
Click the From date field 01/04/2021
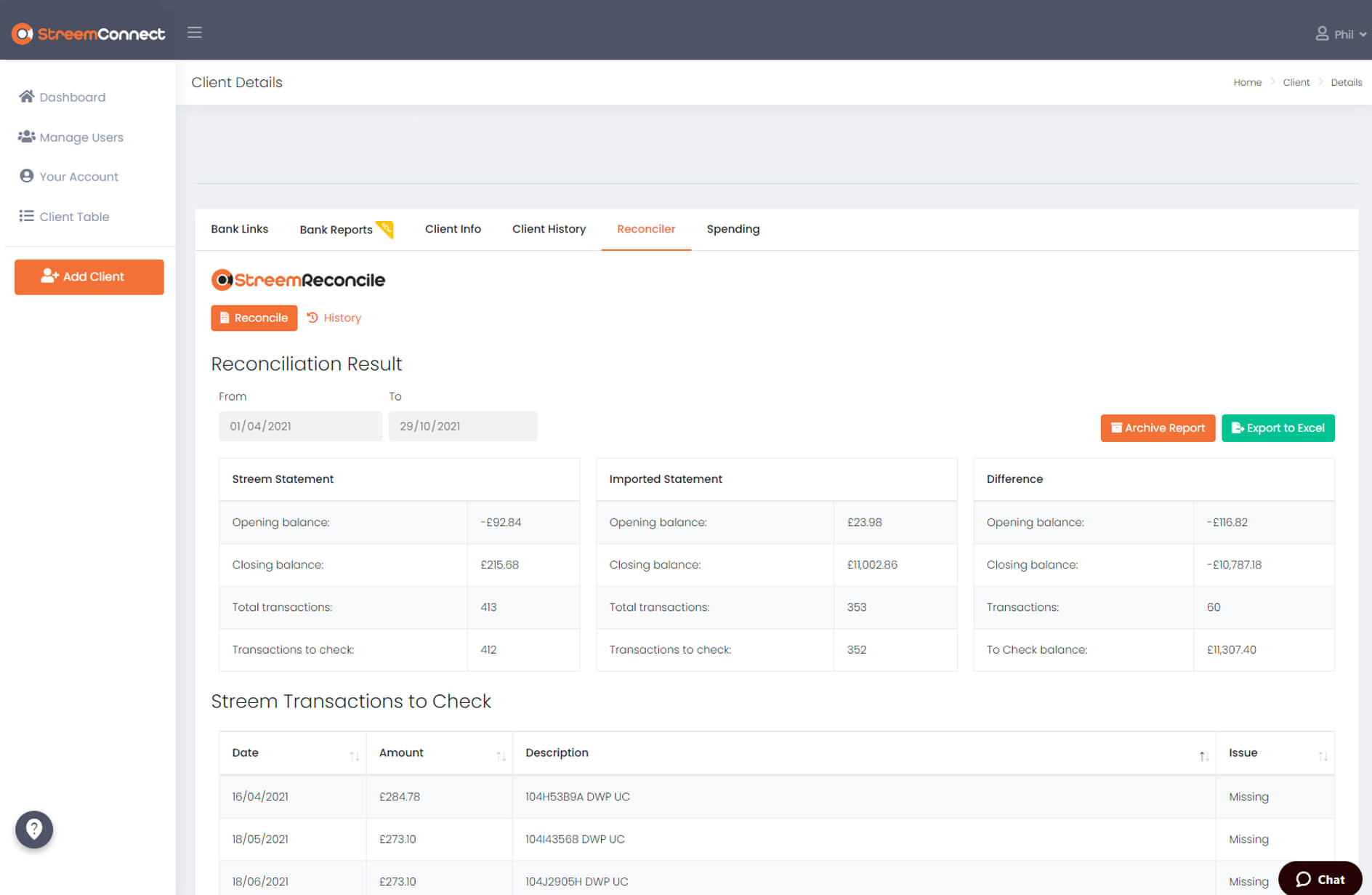tap(300, 426)
